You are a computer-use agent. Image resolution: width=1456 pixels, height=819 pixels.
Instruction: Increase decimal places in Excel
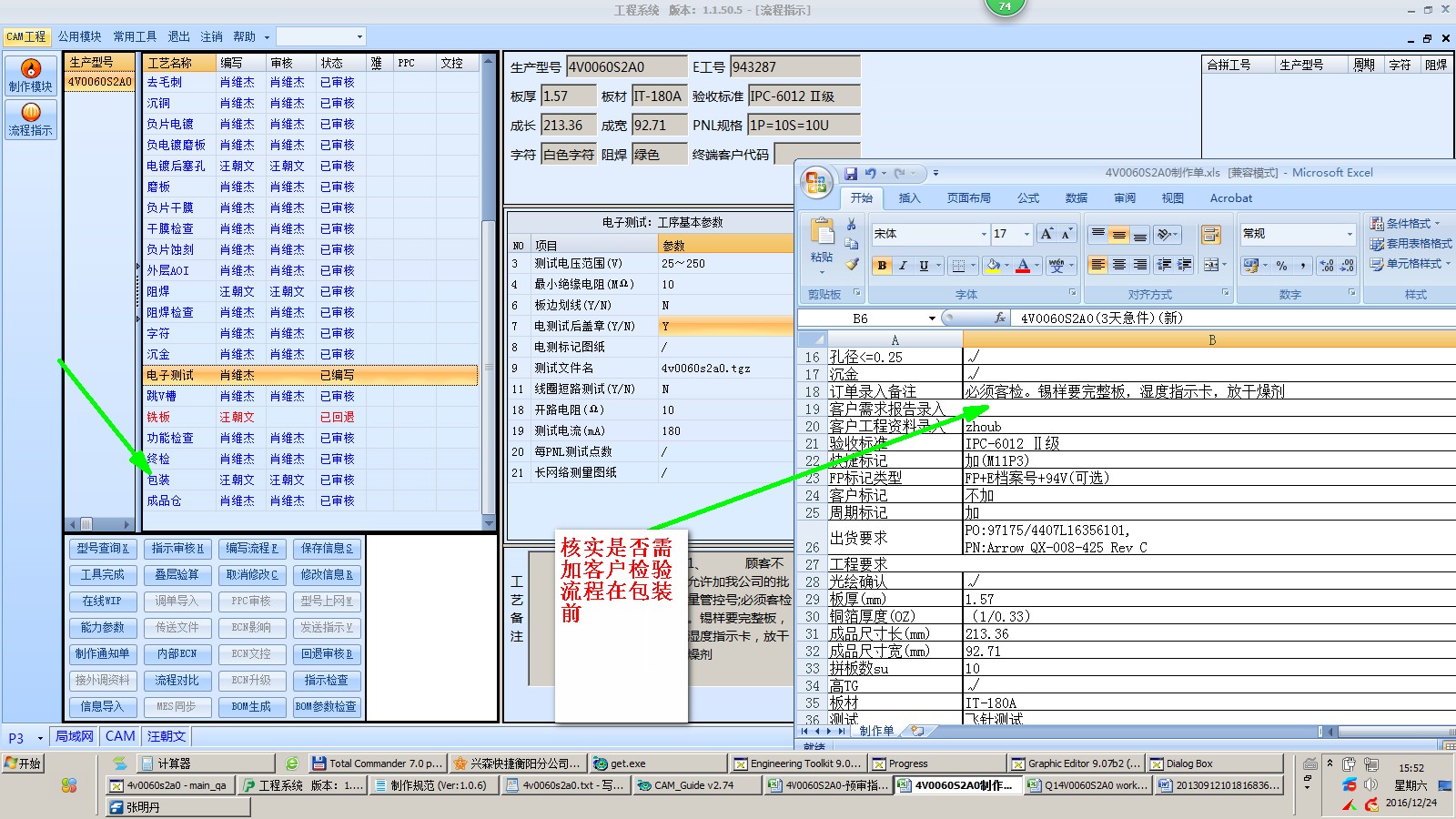(1327, 265)
